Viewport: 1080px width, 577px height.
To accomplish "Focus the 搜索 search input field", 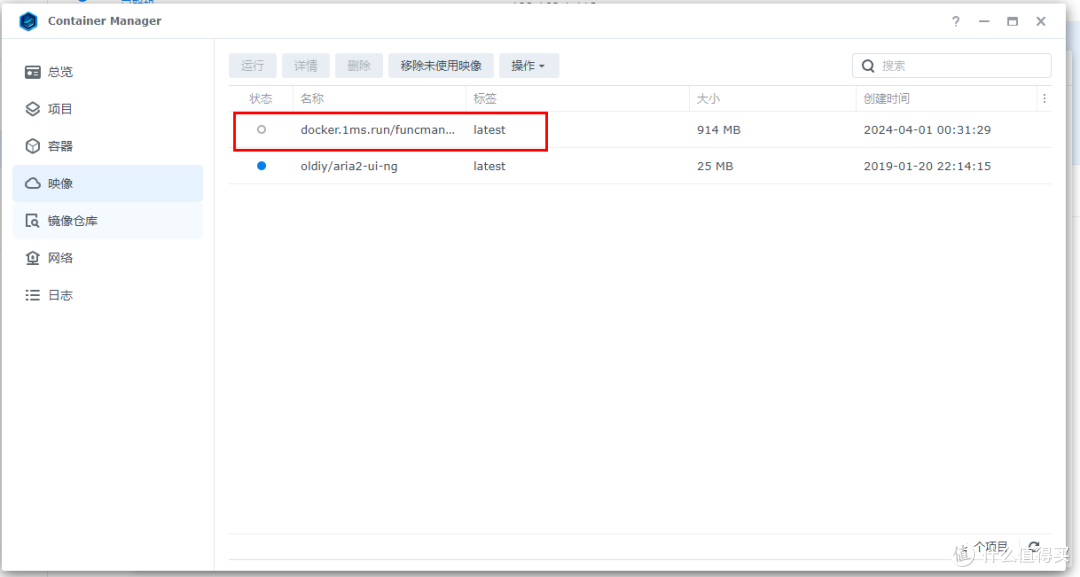I will point(951,65).
